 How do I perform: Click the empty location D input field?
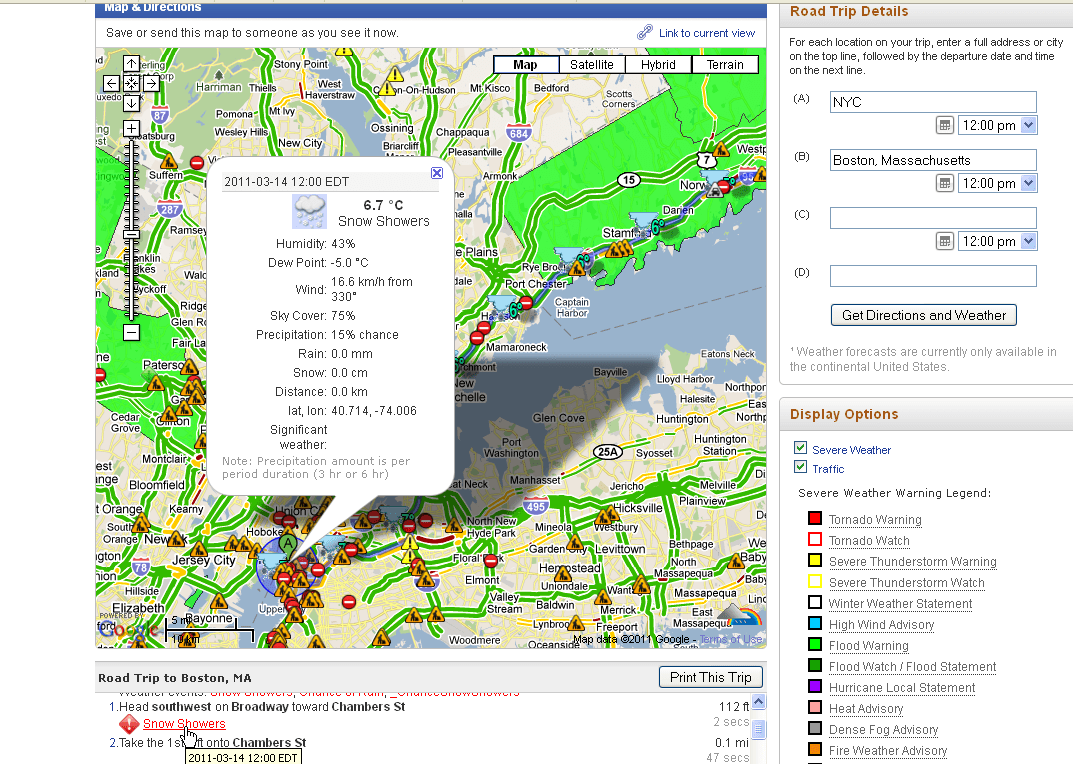(x=933, y=276)
